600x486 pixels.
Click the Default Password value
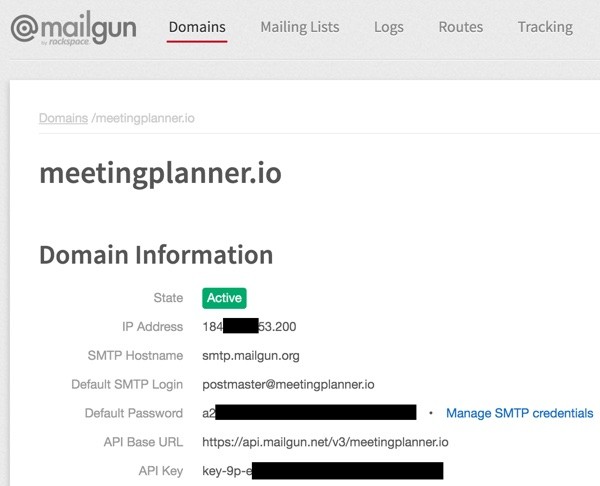tap(309, 413)
